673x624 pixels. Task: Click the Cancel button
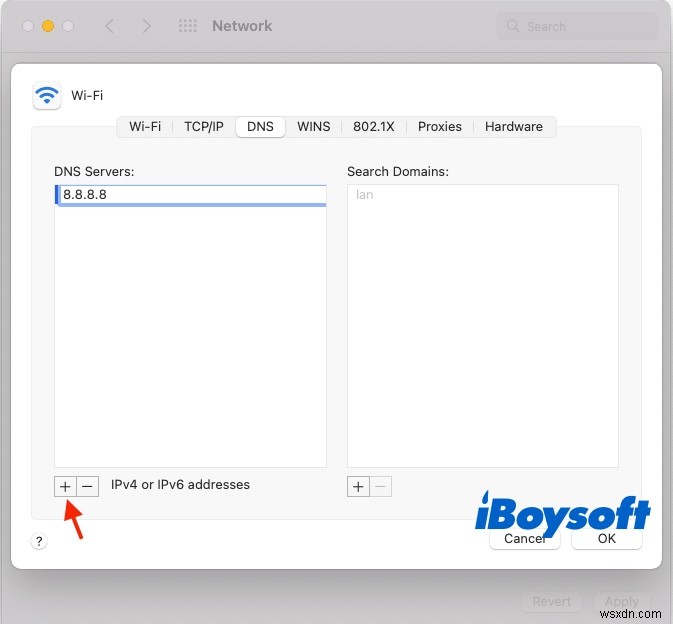point(525,539)
